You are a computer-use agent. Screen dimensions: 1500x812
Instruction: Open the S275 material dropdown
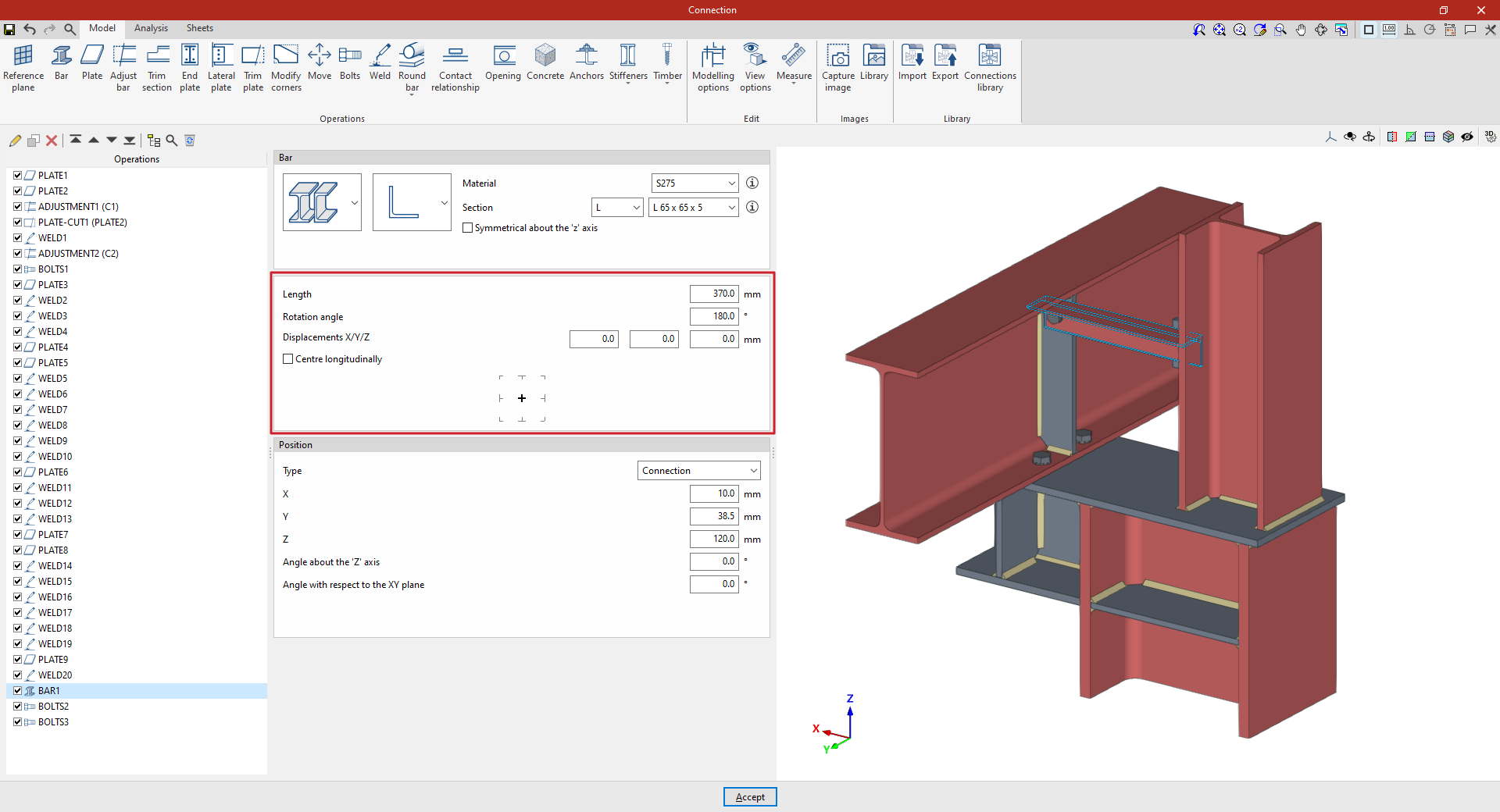click(695, 183)
